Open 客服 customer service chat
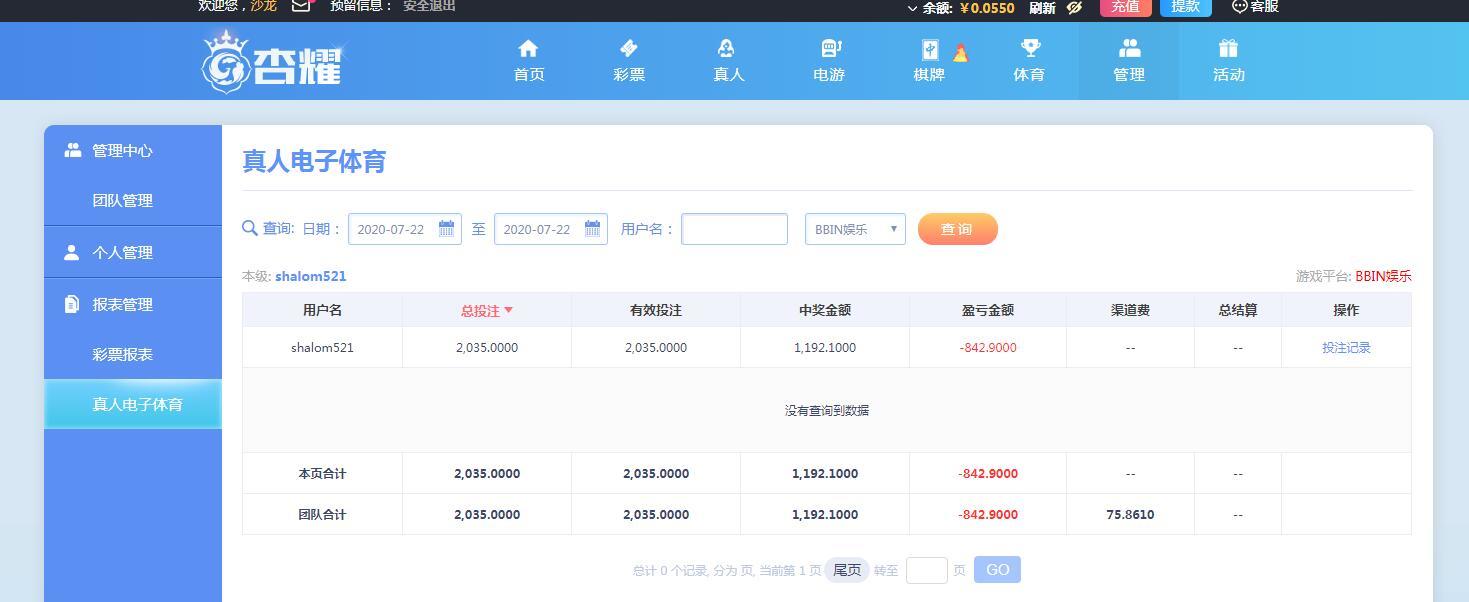 (1255, 6)
